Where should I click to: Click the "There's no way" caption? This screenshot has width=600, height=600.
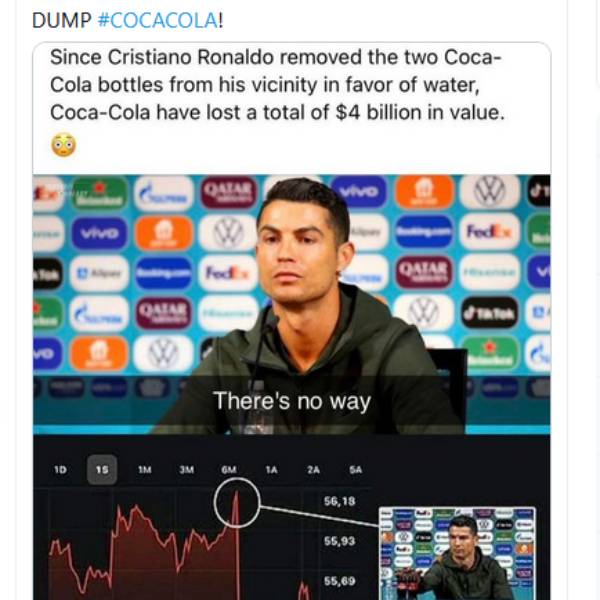(291, 402)
